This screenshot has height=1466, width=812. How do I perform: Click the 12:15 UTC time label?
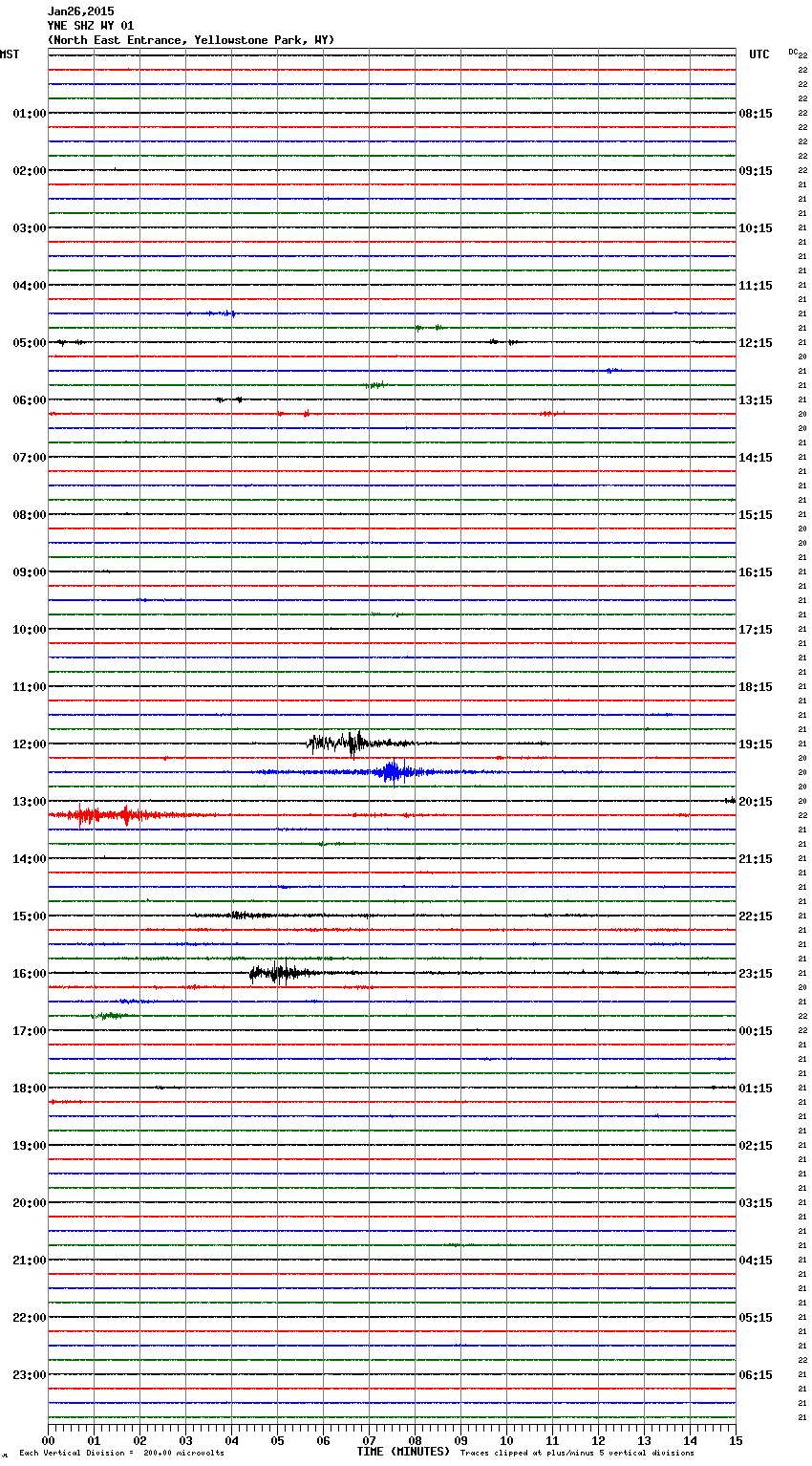click(x=756, y=343)
